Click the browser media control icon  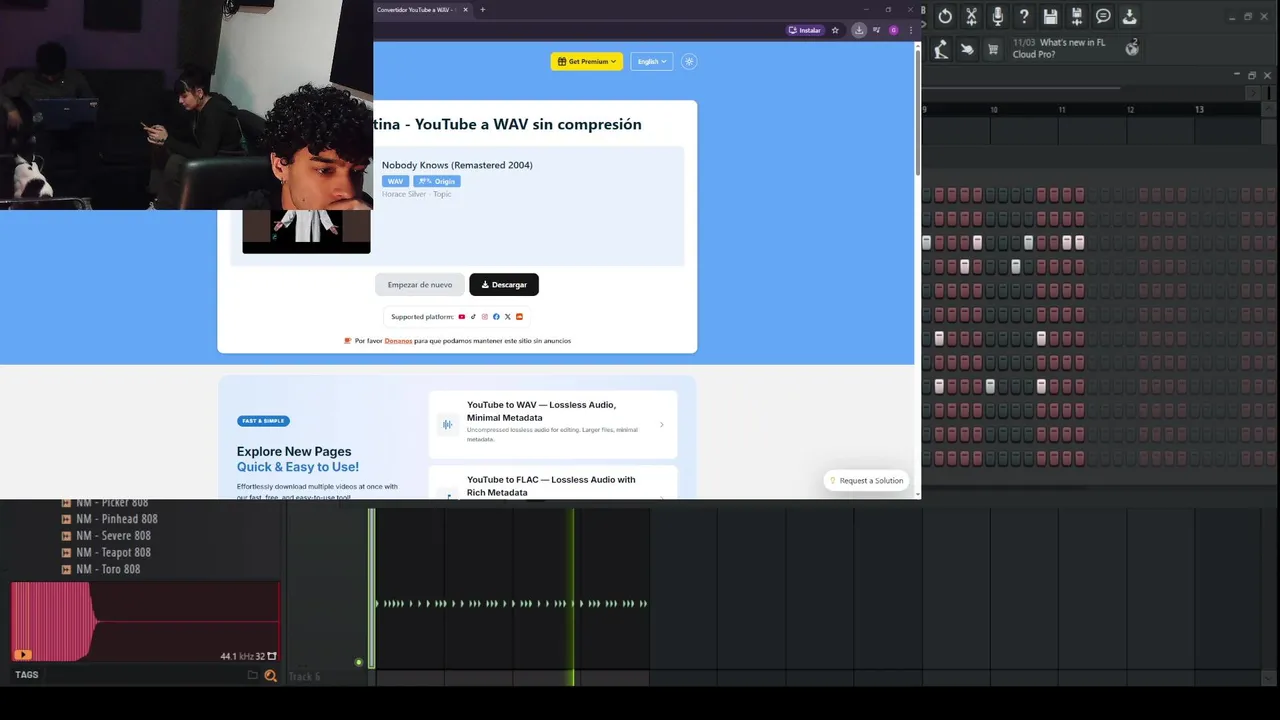pos(875,30)
